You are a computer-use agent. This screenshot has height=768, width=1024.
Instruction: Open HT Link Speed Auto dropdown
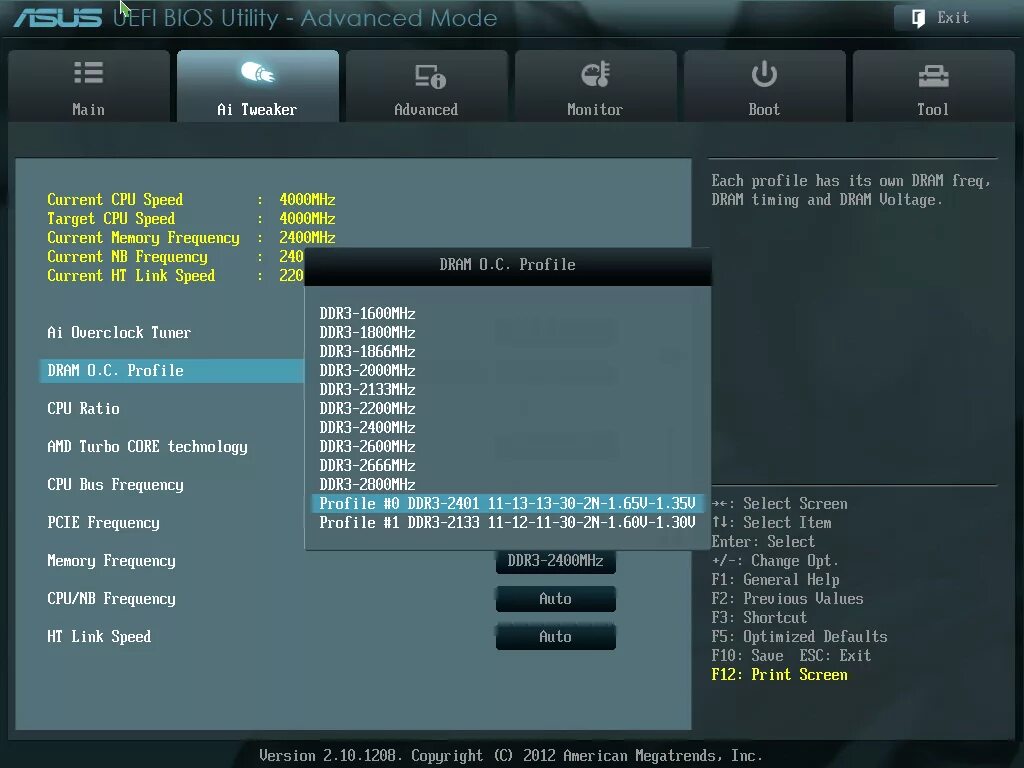point(556,637)
